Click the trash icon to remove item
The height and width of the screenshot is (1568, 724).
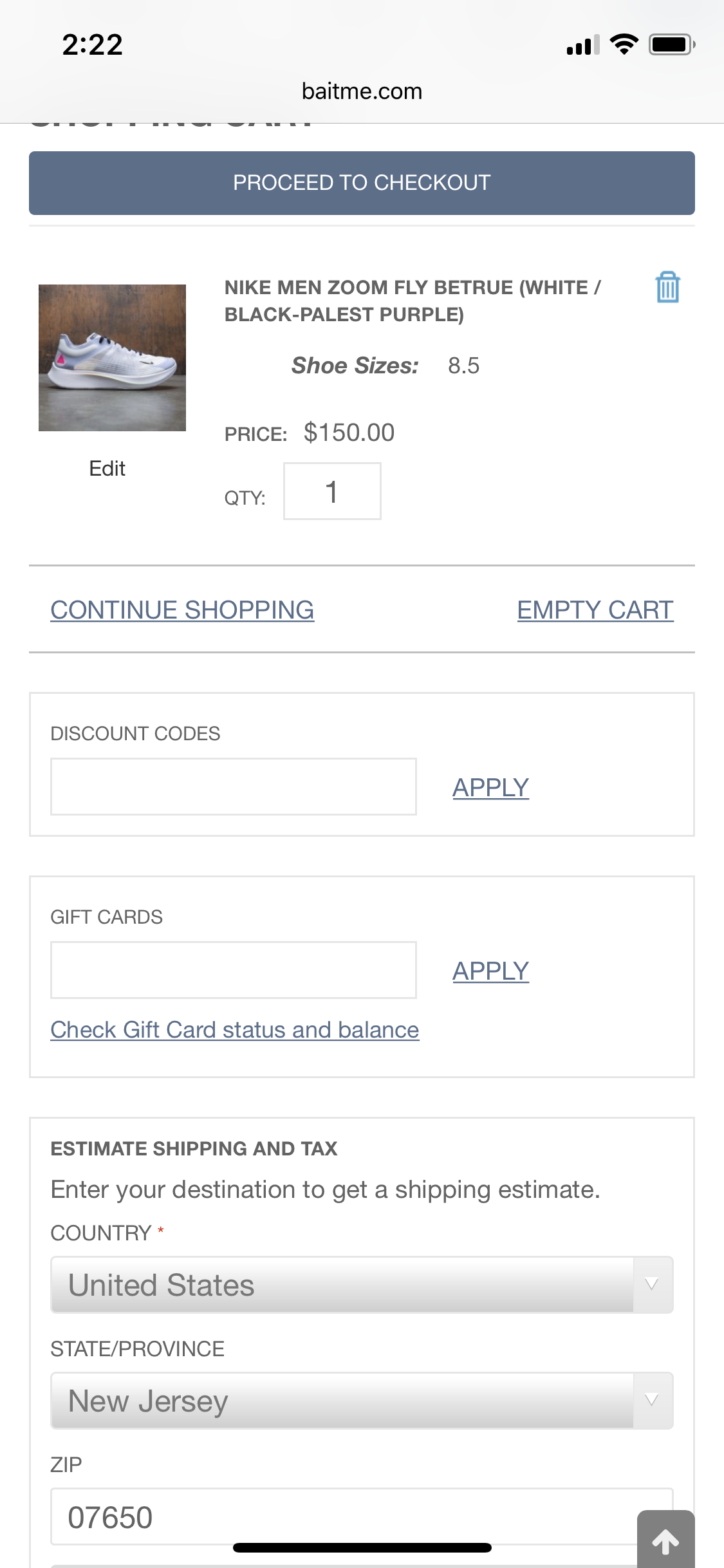tap(667, 287)
